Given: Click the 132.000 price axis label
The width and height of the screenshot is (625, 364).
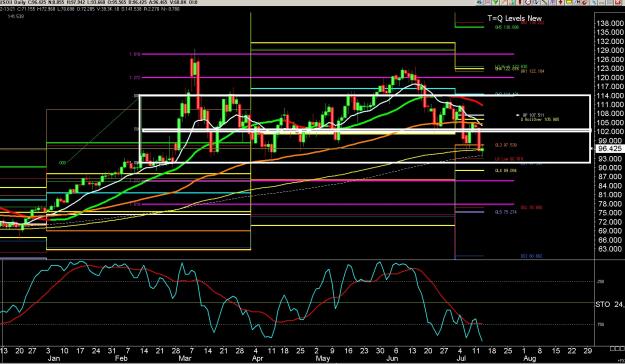Looking at the screenshot, I should [x=610, y=41].
